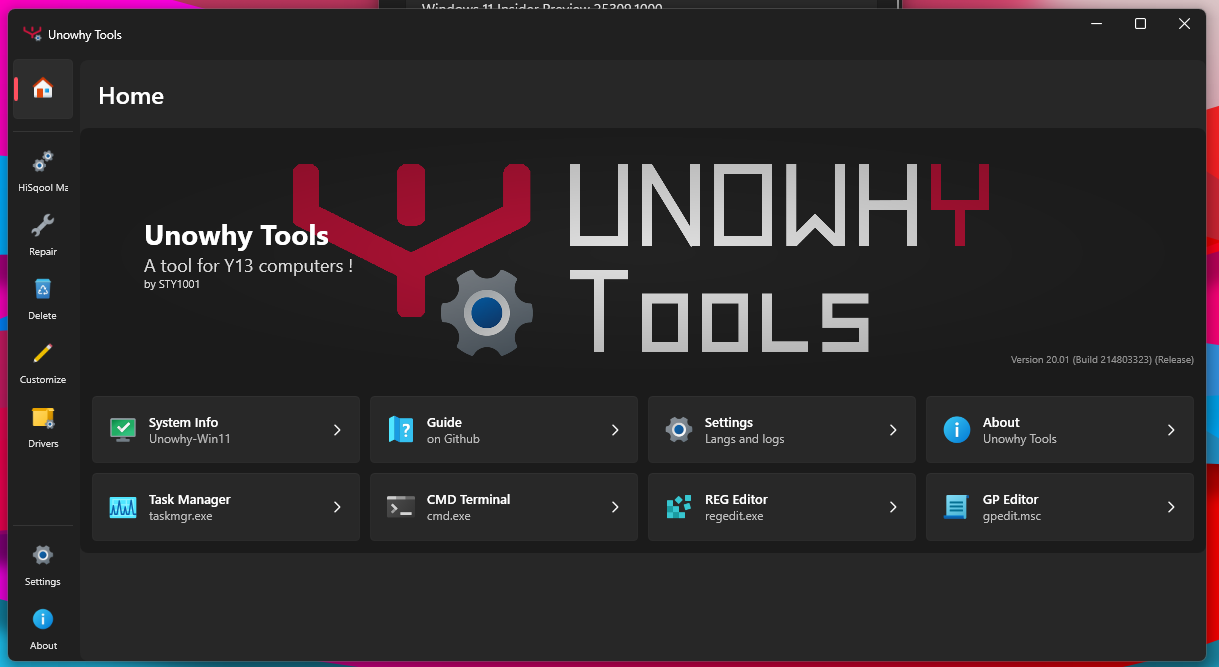Select the Repair label in sidebar

(43, 252)
